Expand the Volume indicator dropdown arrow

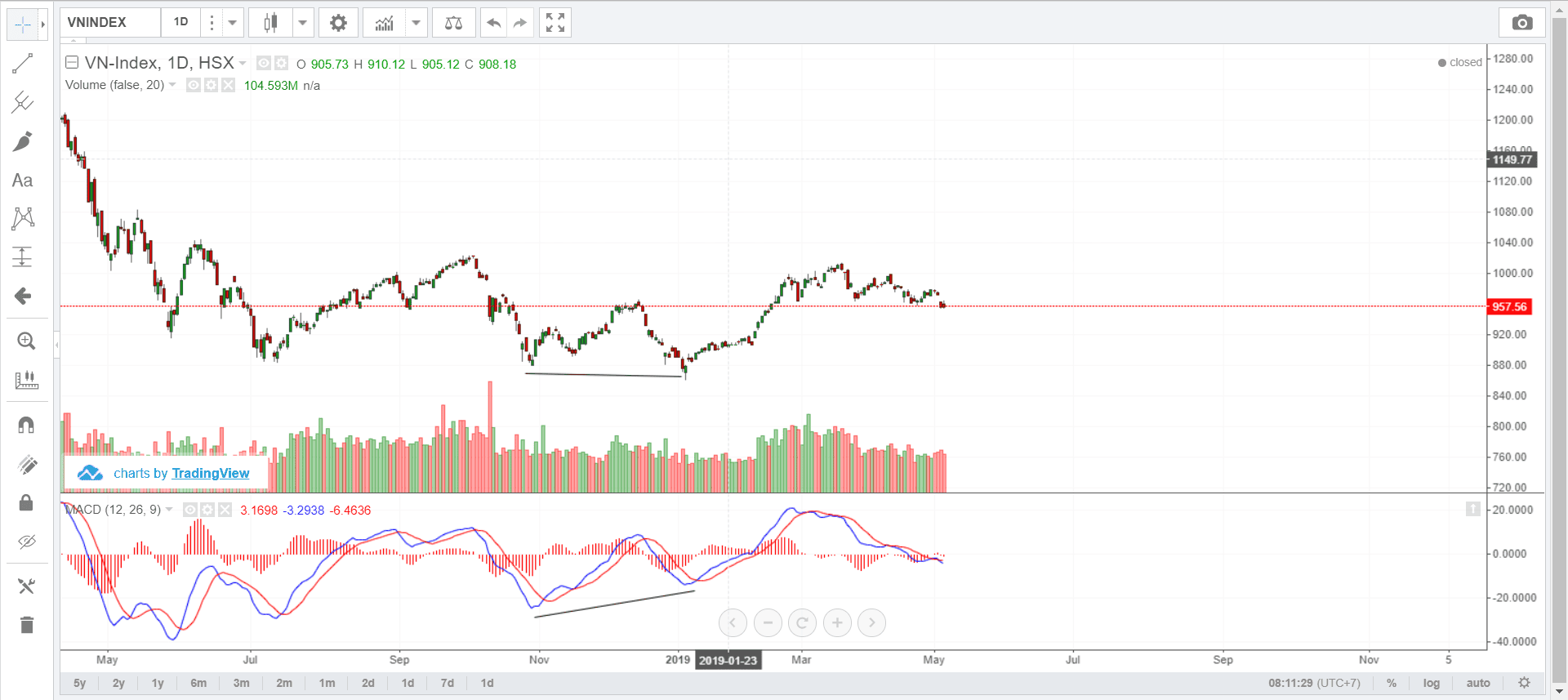pyautogui.click(x=172, y=85)
